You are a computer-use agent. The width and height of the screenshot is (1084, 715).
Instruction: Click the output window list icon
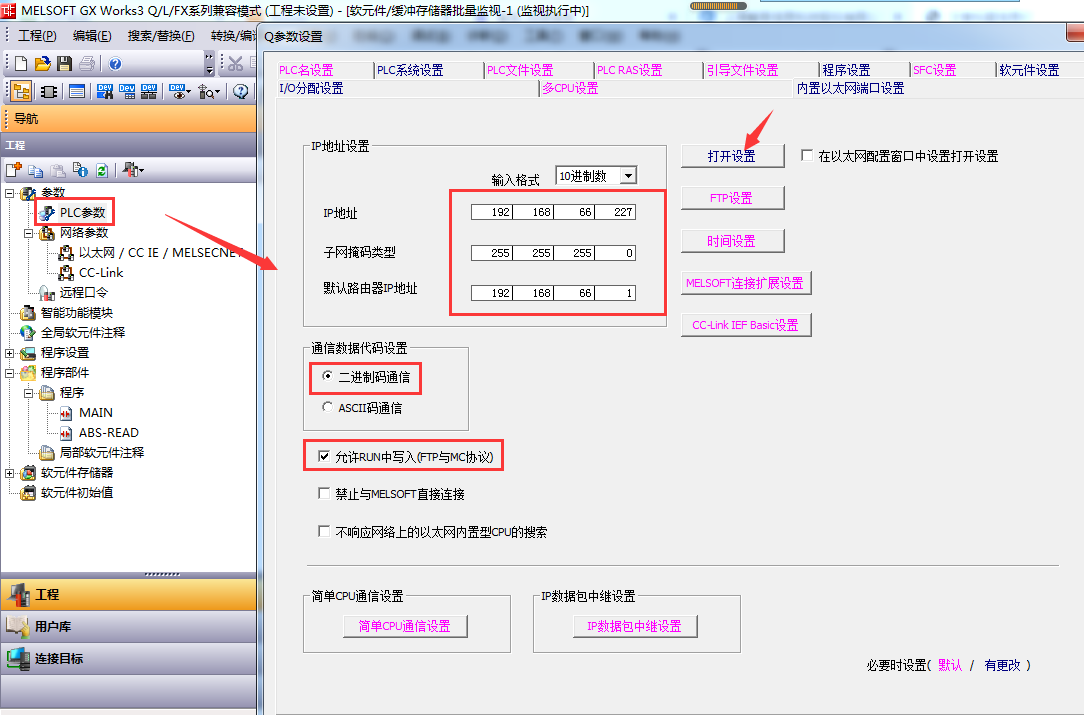click(77, 91)
